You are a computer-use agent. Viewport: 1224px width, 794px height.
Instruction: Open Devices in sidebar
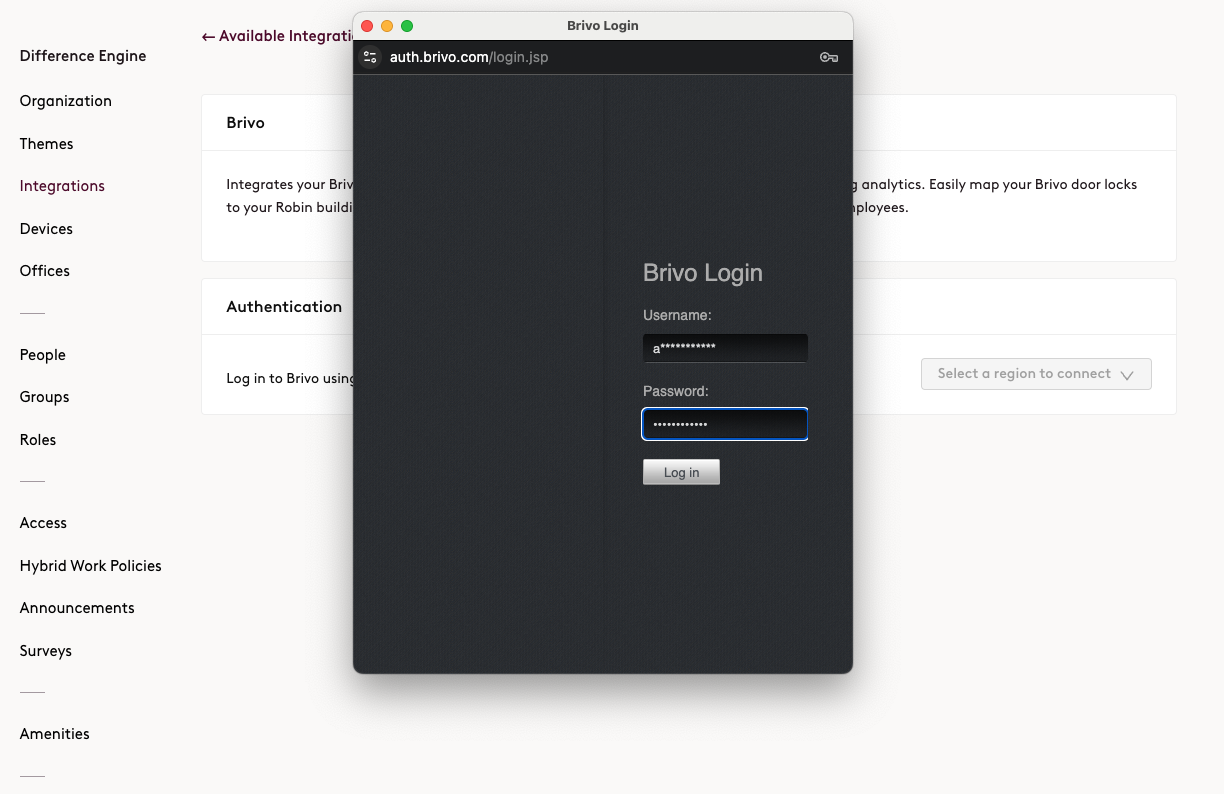coord(46,229)
